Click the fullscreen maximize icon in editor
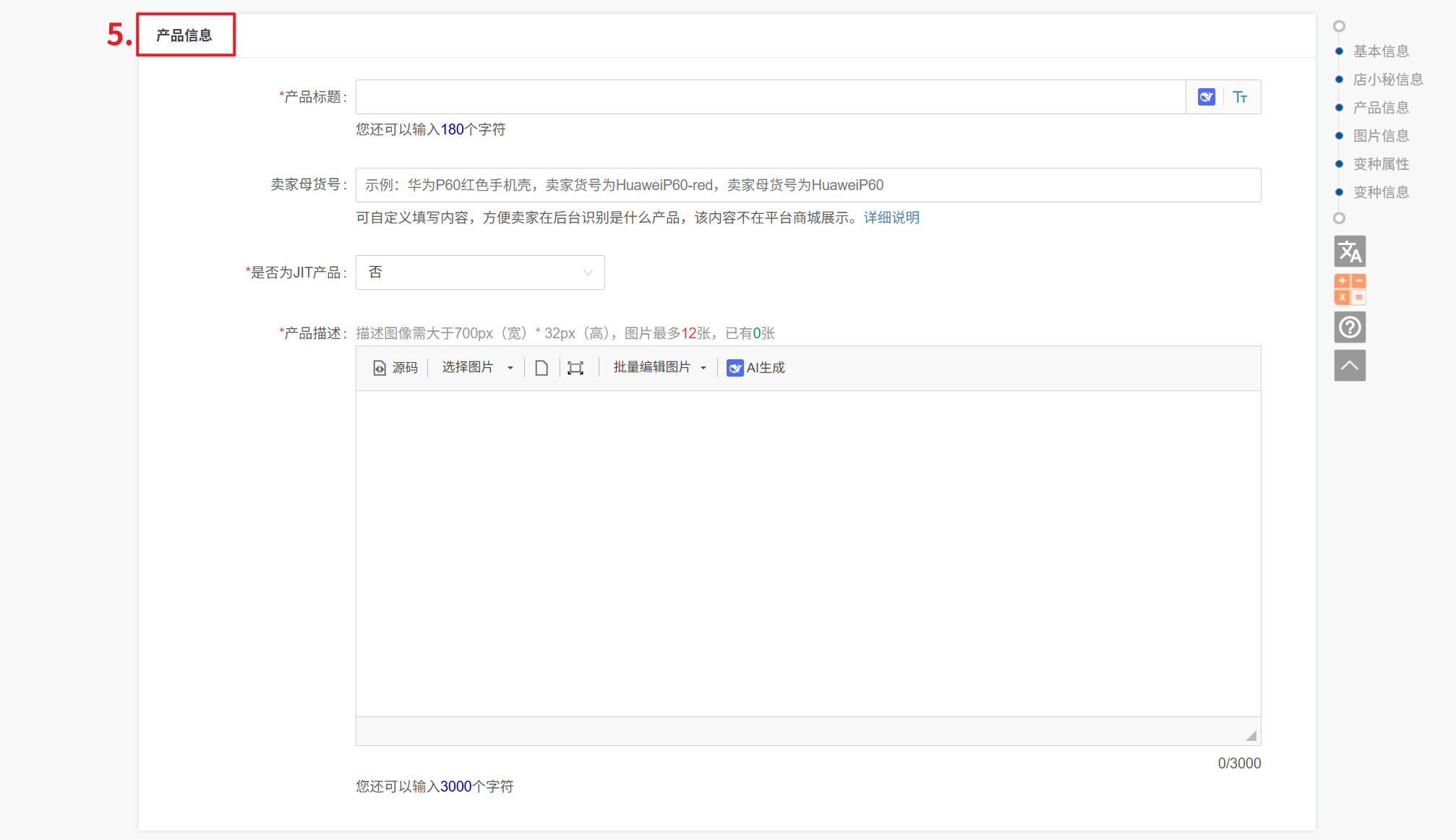Screen dimensions: 1456x840 point(575,368)
